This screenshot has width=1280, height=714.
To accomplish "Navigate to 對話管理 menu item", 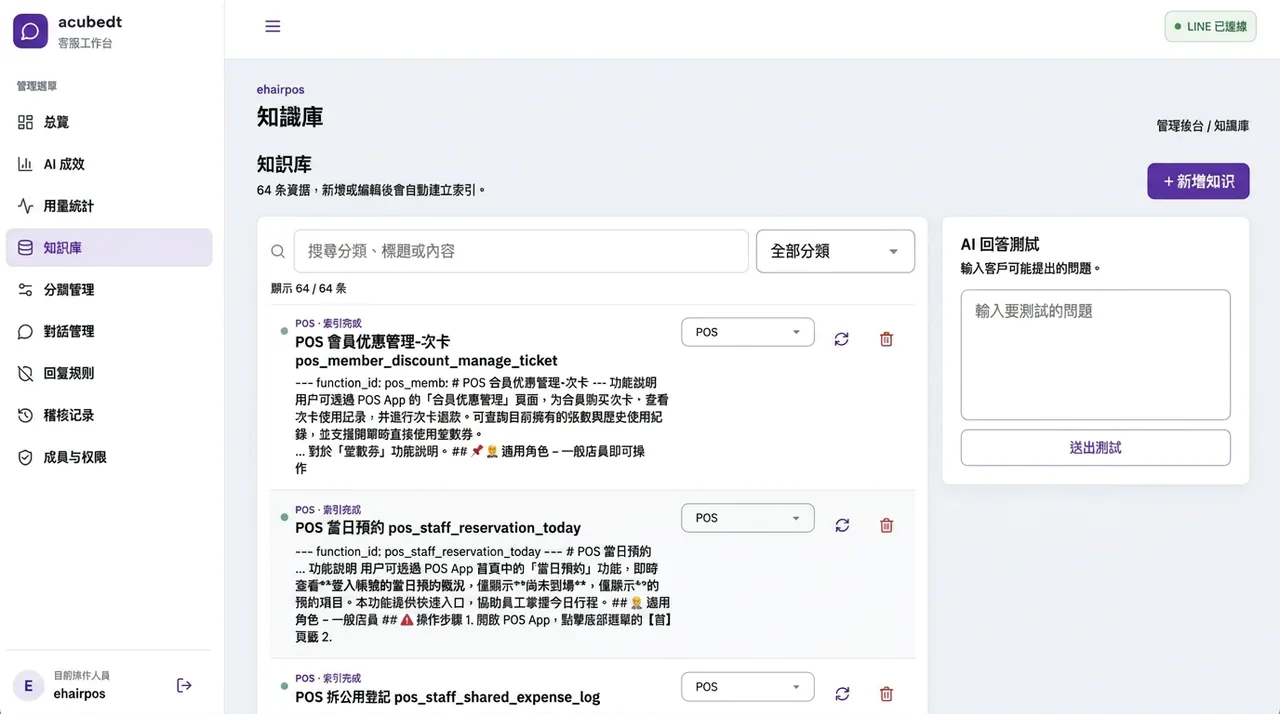I will 109,331.
